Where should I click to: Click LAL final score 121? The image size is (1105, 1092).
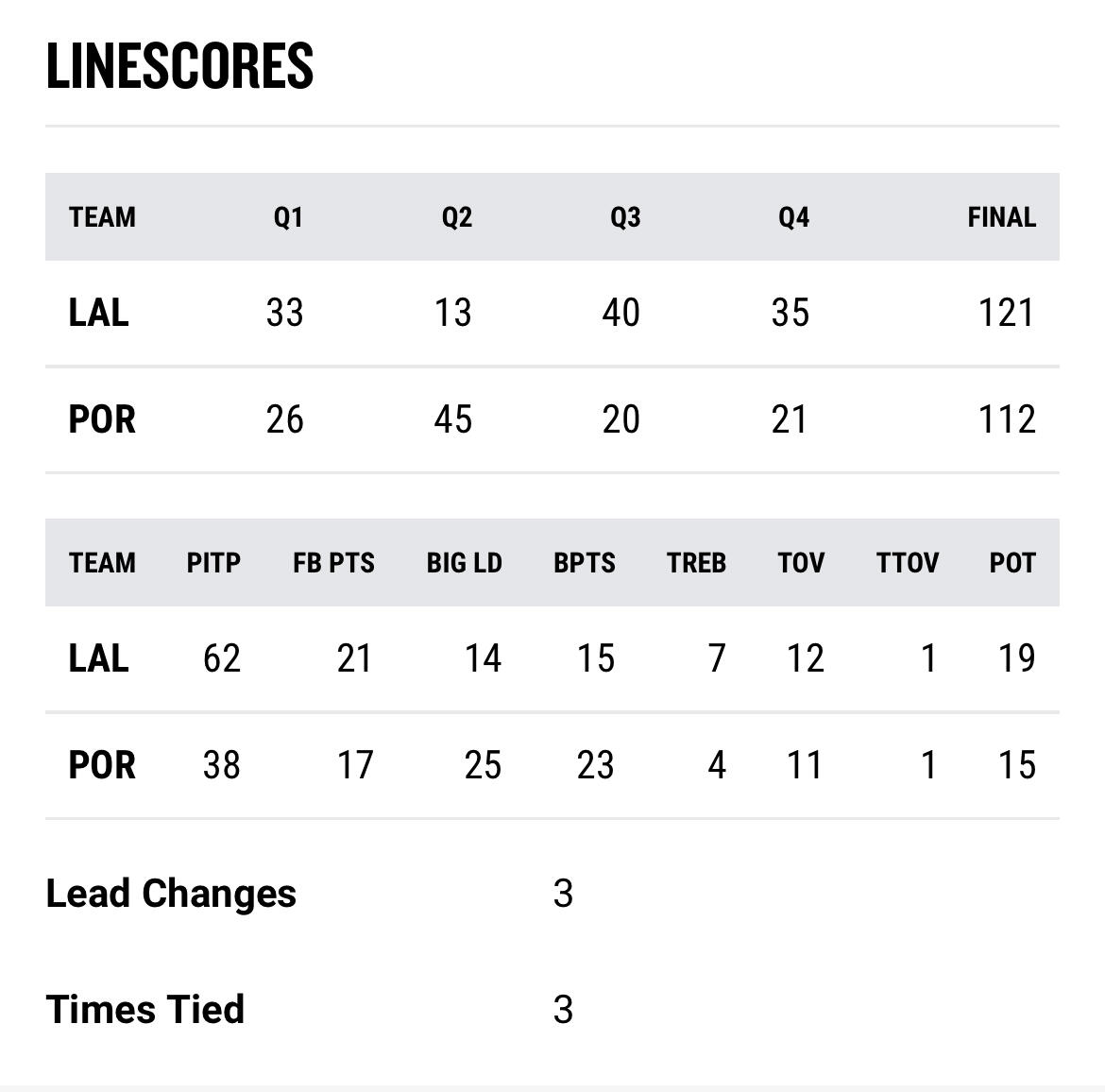1007,313
